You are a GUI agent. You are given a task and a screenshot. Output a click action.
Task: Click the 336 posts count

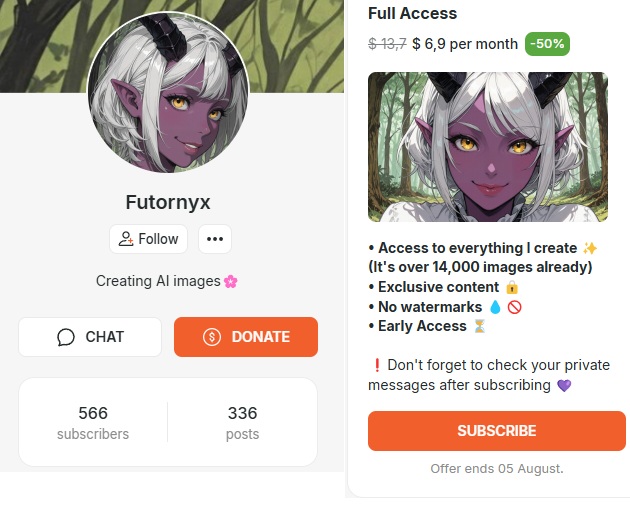pyautogui.click(x=242, y=423)
